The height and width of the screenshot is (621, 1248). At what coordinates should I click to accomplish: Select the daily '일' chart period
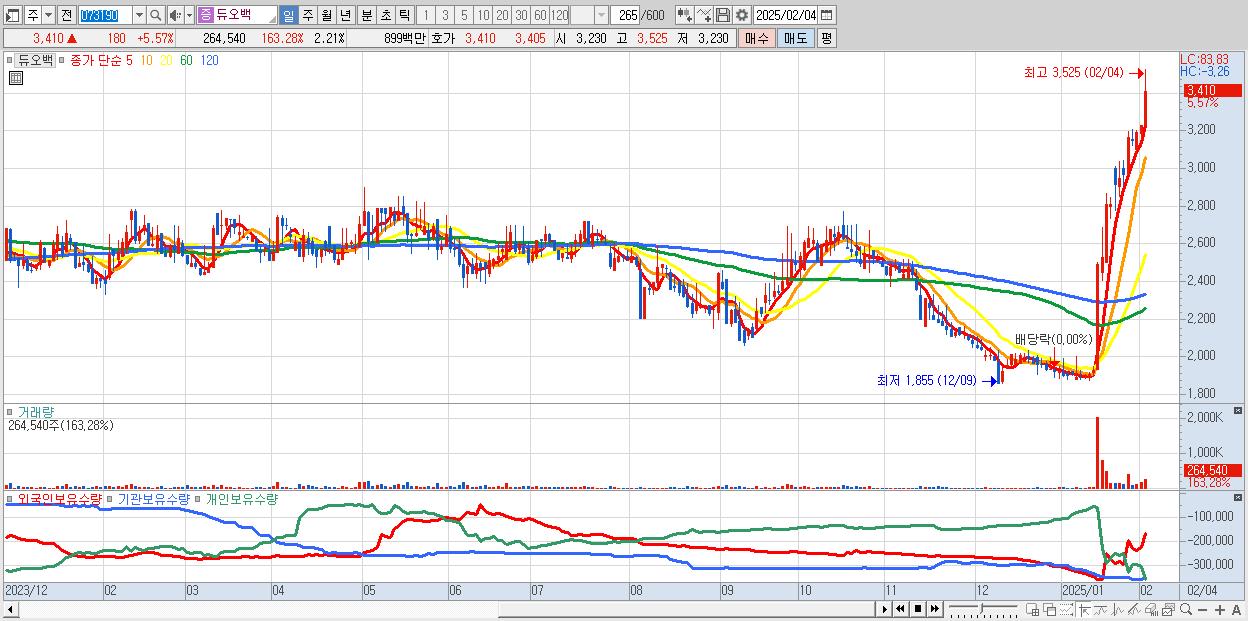[288, 15]
